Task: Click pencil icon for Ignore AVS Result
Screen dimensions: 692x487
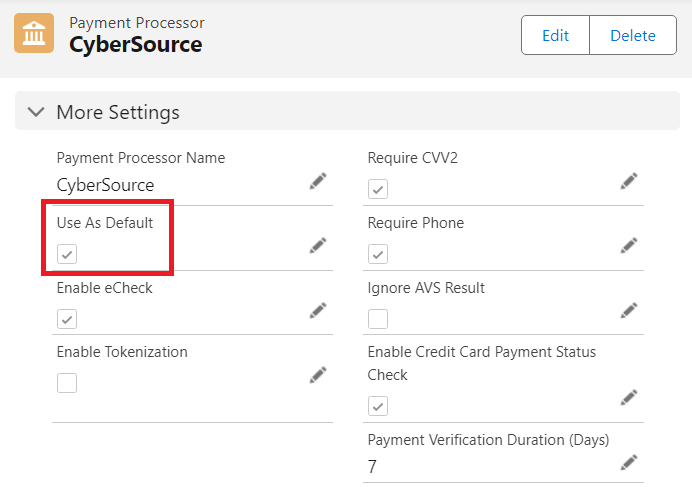Action: [x=629, y=310]
